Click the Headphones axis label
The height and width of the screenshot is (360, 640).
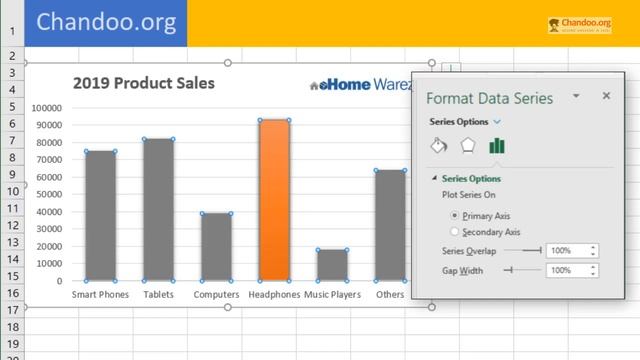coord(274,294)
